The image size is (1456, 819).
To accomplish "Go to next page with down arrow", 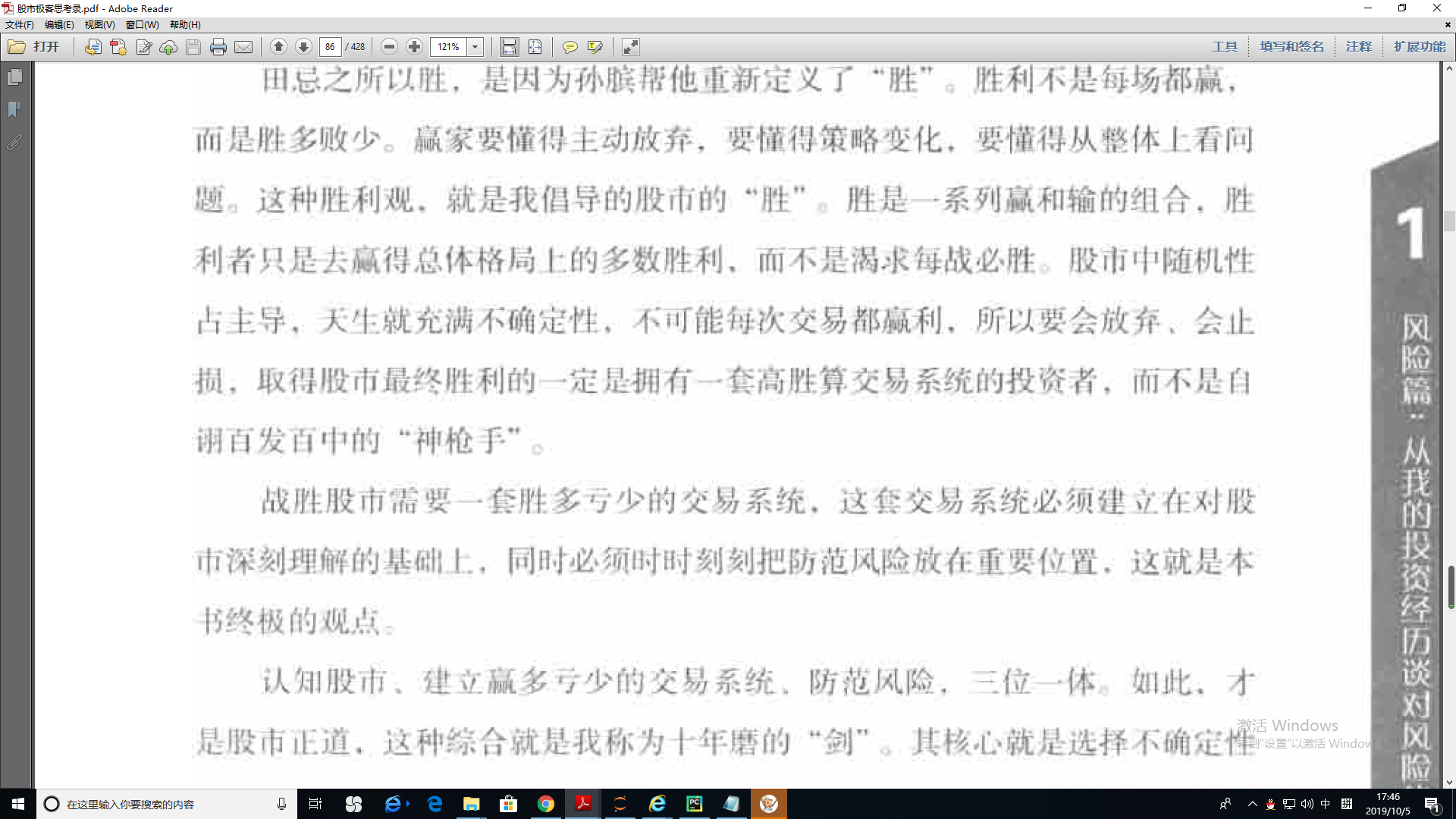I will pos(303,47).
